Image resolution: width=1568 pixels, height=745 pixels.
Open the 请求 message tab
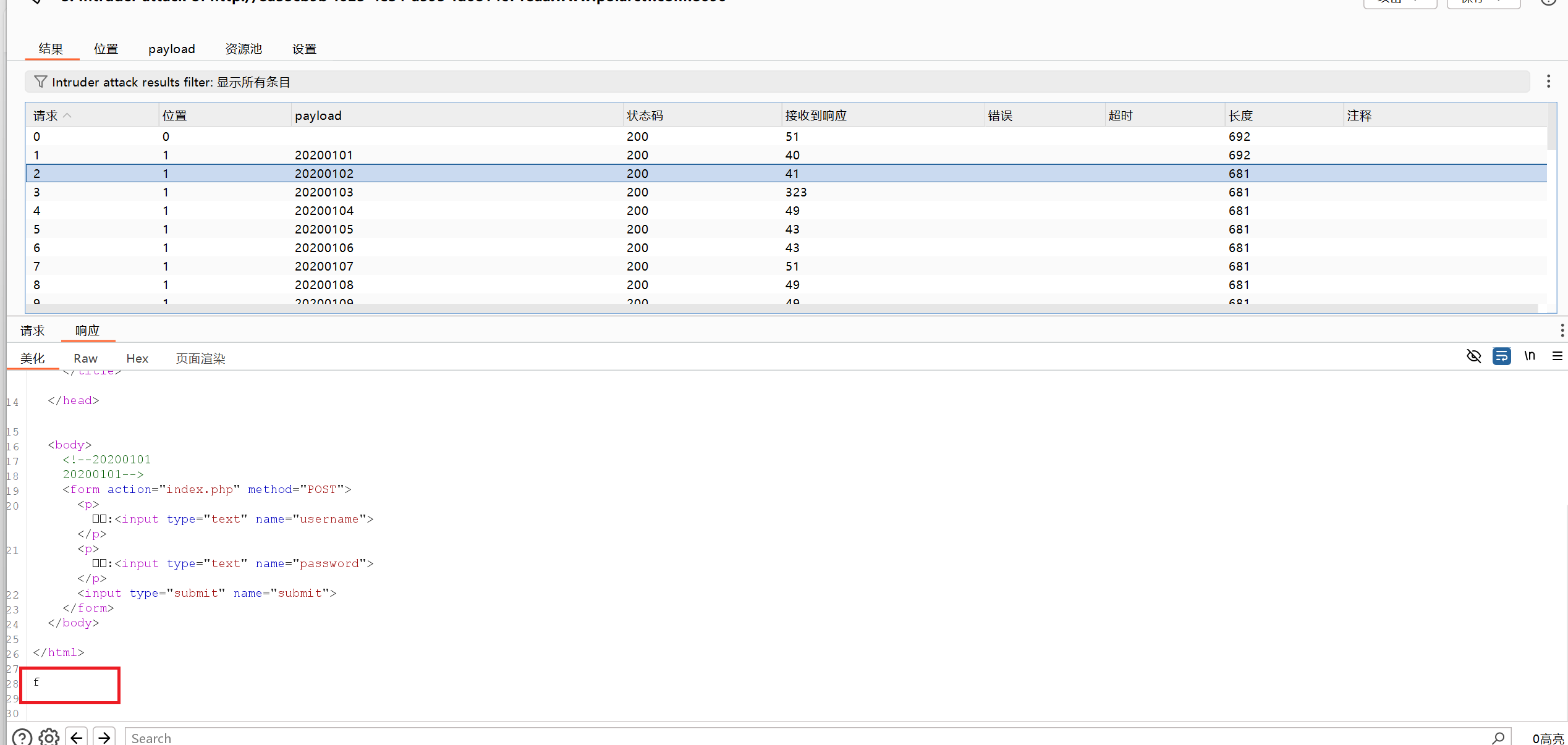point(32,330)
